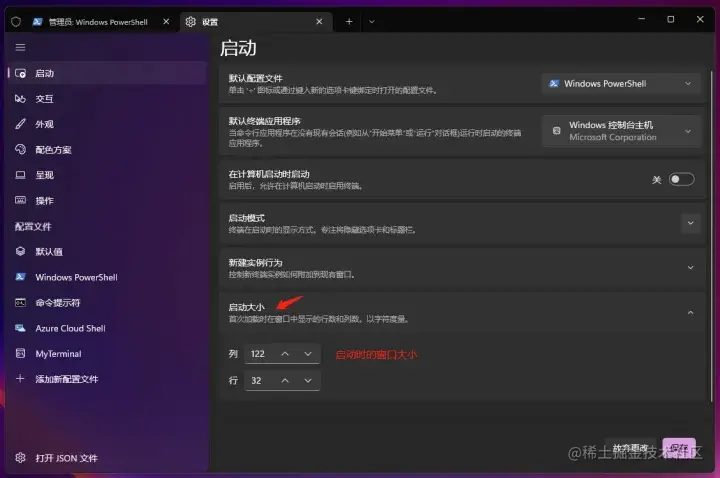Screen dimensions: 720x478
Task: Click the PowerShell tab icon
Action: [x=37, y=22]
